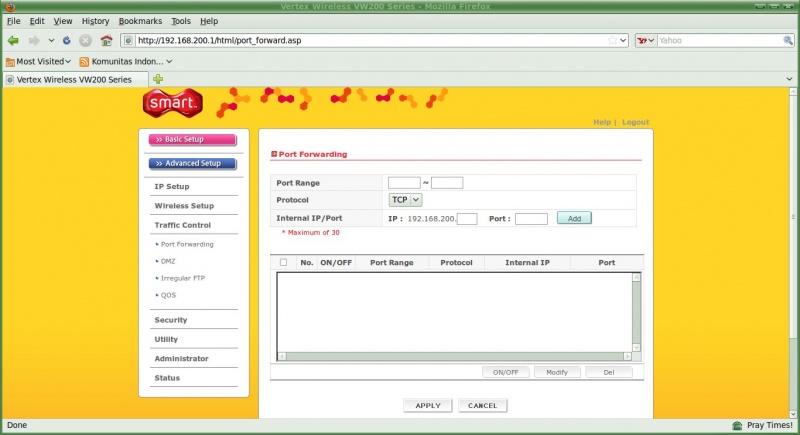Go to the browser Home page icon

[106, 41]
